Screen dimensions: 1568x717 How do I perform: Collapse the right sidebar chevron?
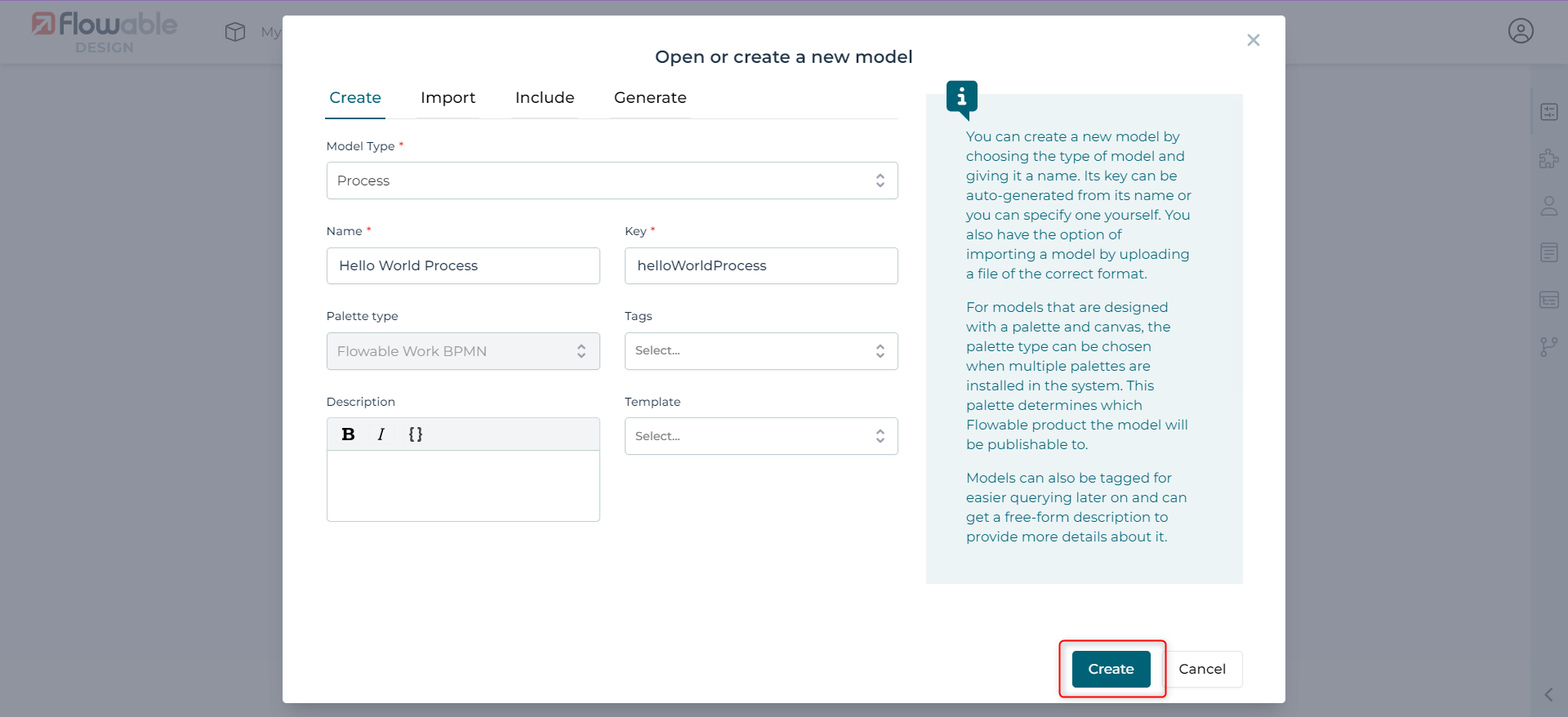(1548, 695)
